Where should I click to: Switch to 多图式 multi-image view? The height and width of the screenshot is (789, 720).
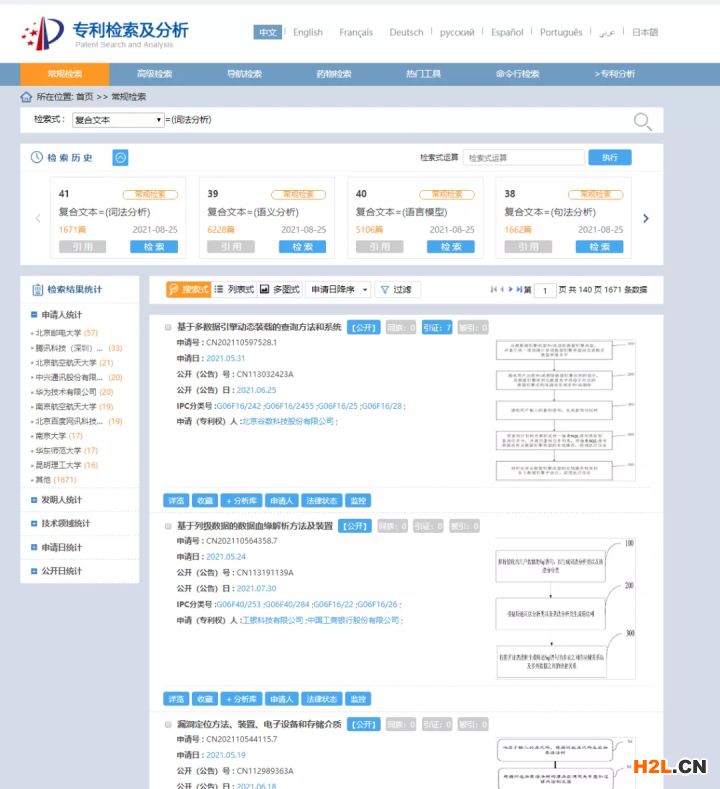(x=280, y=289)
